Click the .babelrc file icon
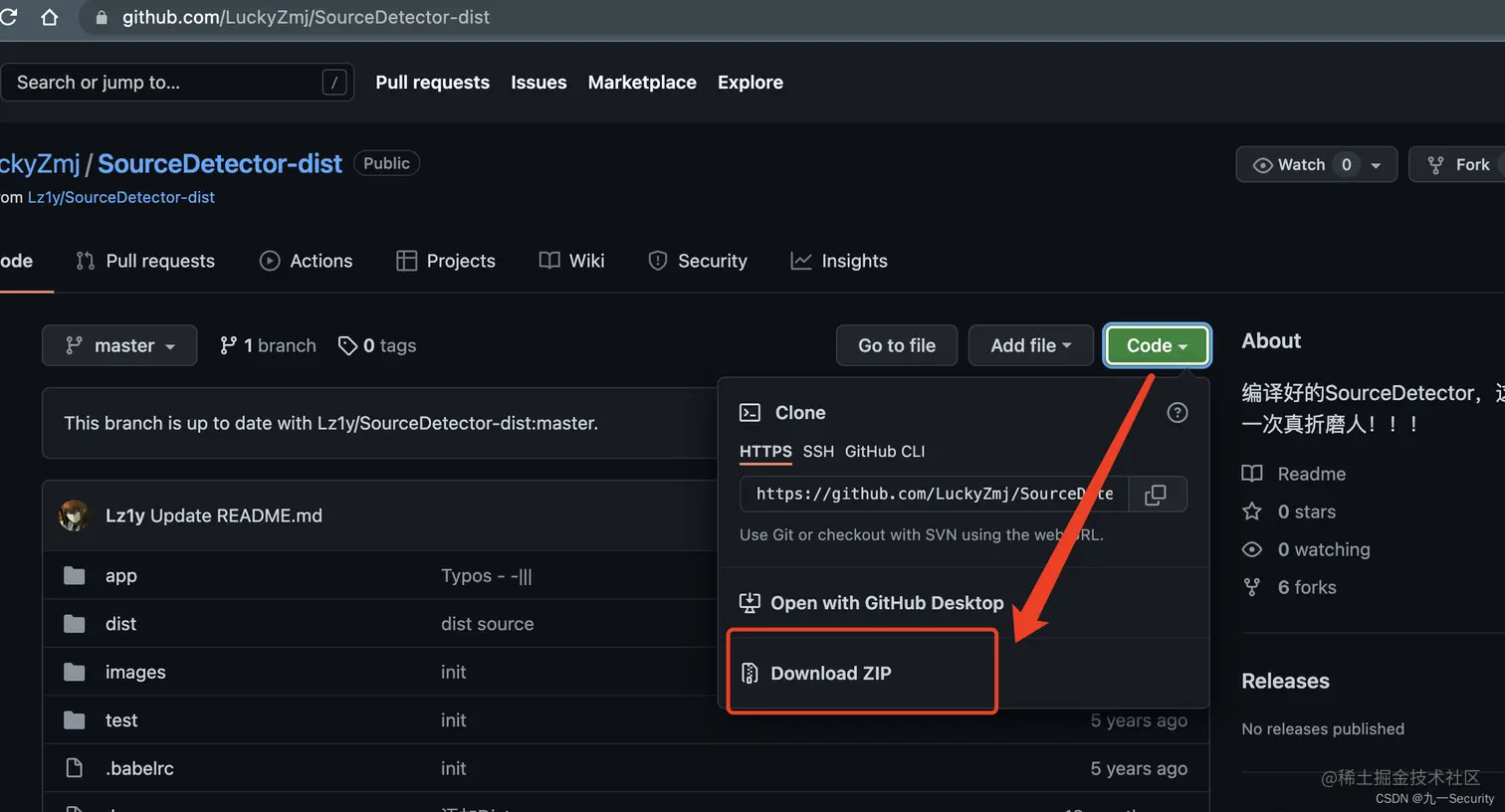The image size is (1505, 812). [74, 768]
